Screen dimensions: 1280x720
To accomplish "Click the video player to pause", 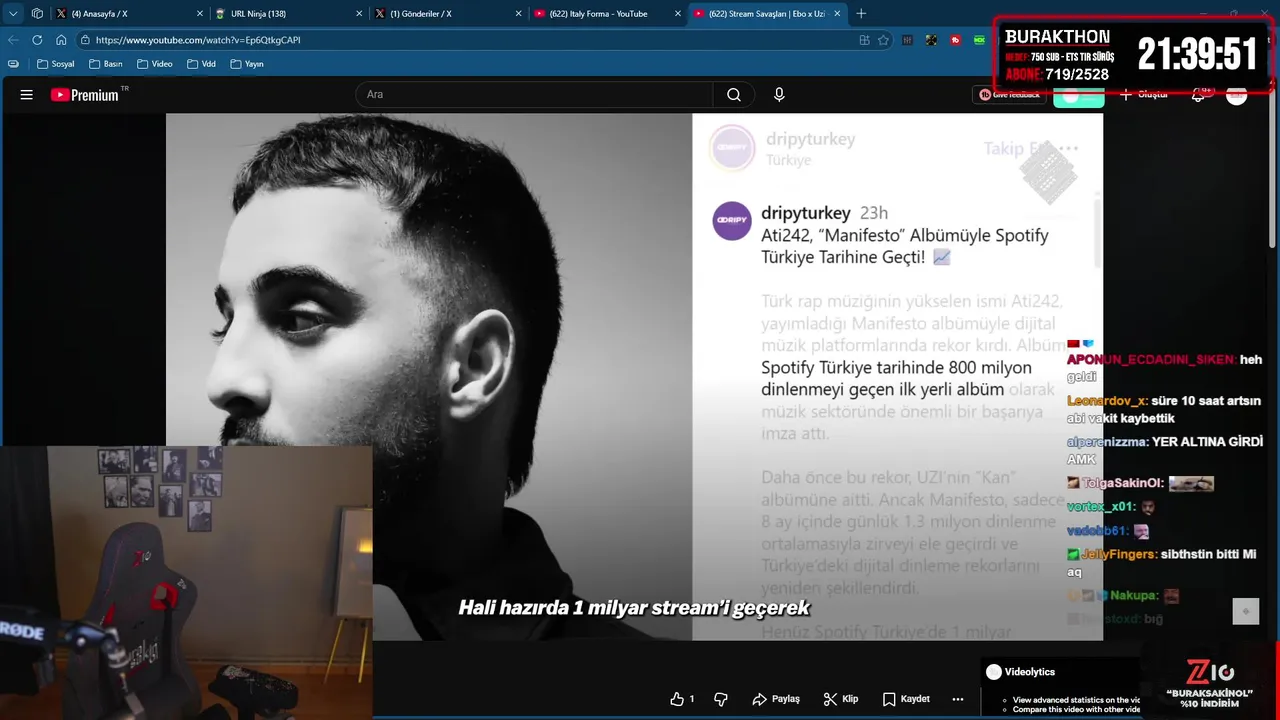I will coord(634,377).
